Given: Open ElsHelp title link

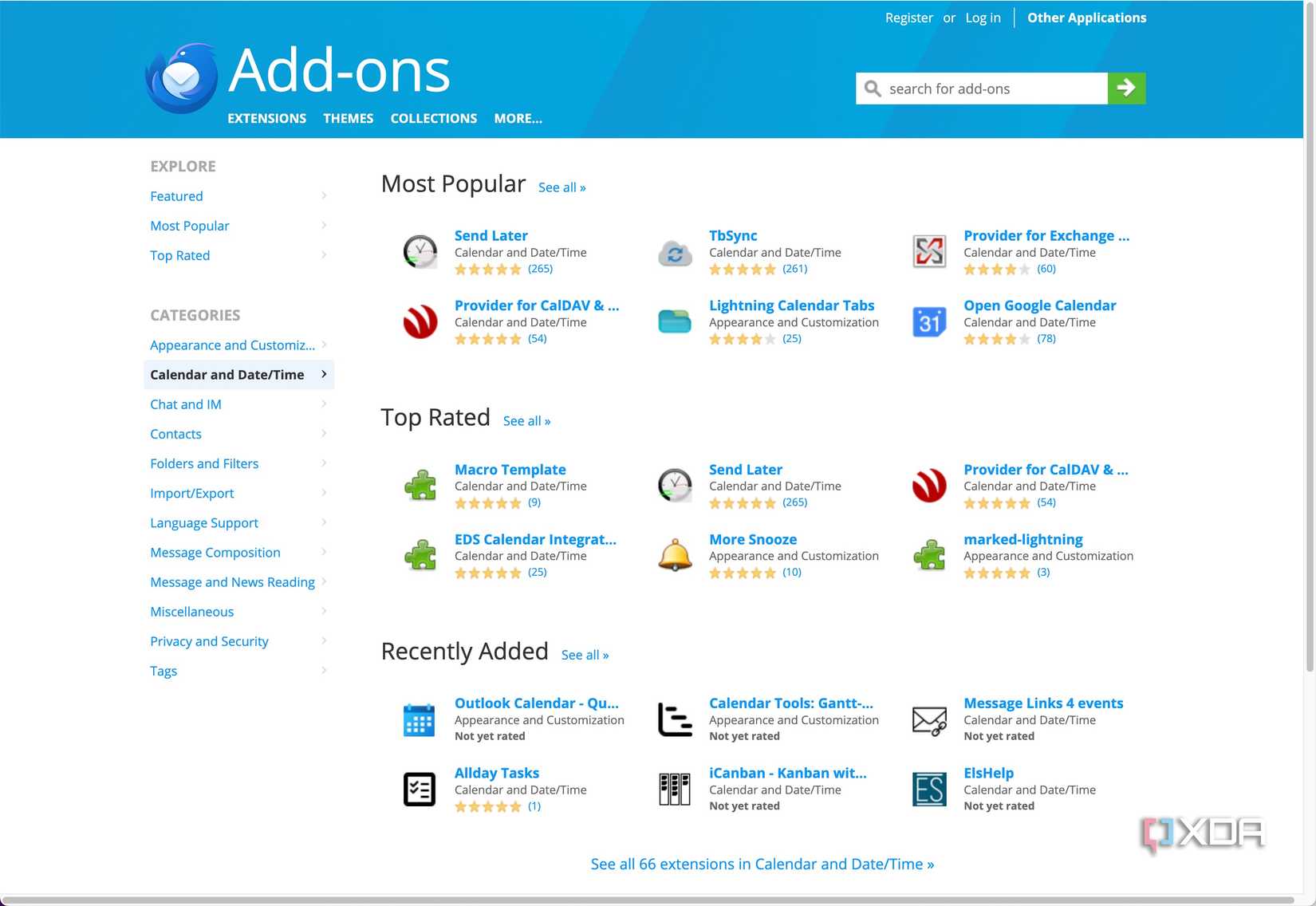Looking at the screenshot, I should pos(988,773).
